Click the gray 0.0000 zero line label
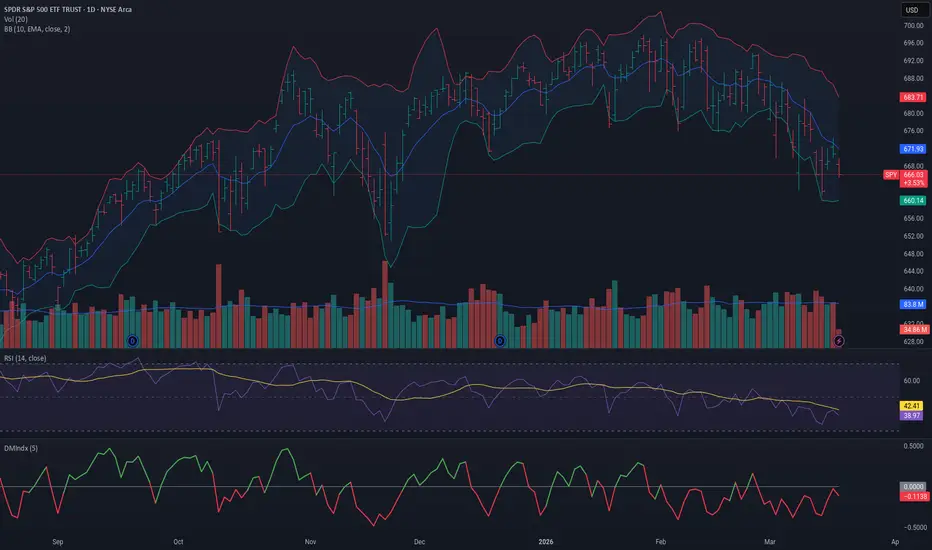Image resolution: width=932 pixels, height=550 pixels. point(912,486)
